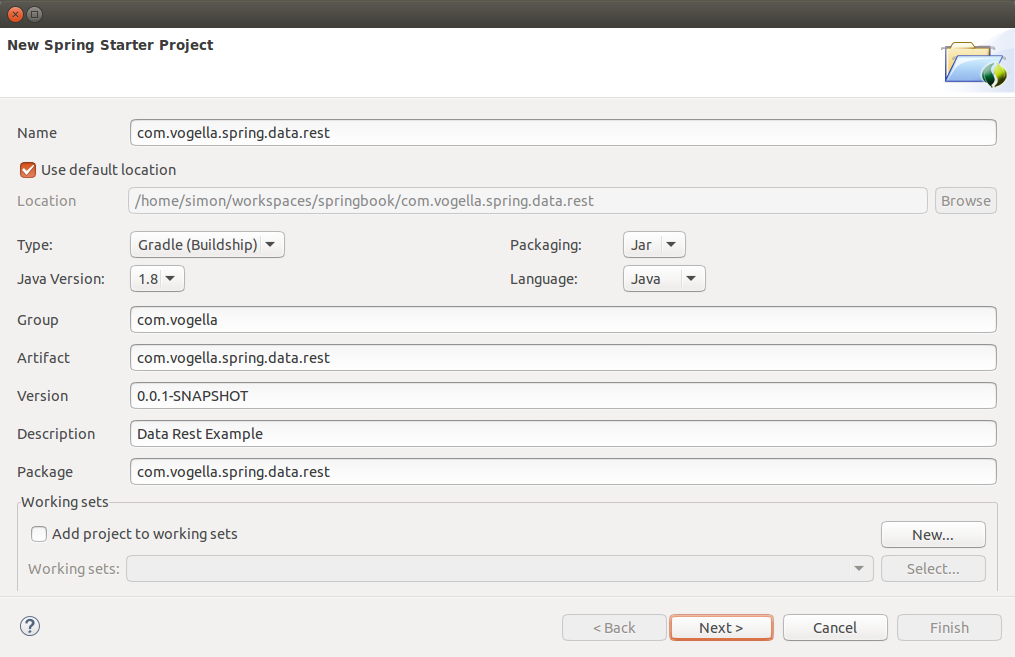1015x657 pixels.
Task: Select the Artifact input field
Action: tap(562, 358)
